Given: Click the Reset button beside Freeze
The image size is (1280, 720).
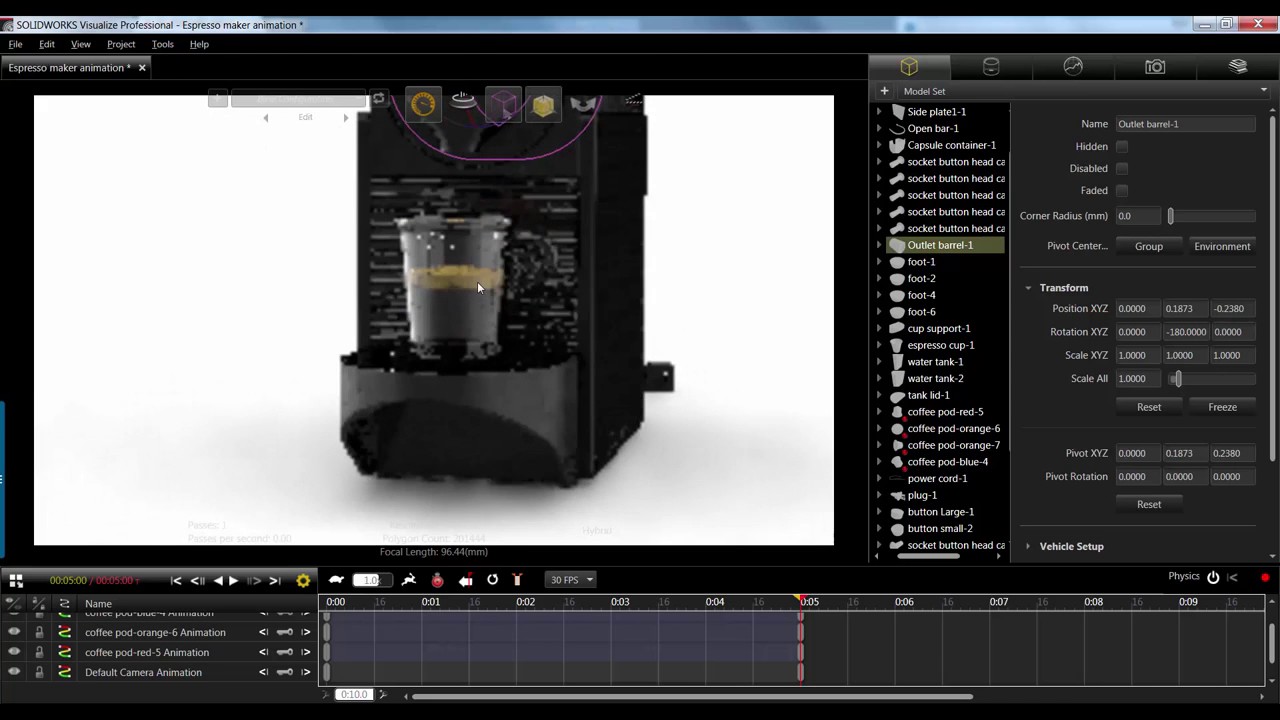Looking at the screenshot, I should point(1149,407).
